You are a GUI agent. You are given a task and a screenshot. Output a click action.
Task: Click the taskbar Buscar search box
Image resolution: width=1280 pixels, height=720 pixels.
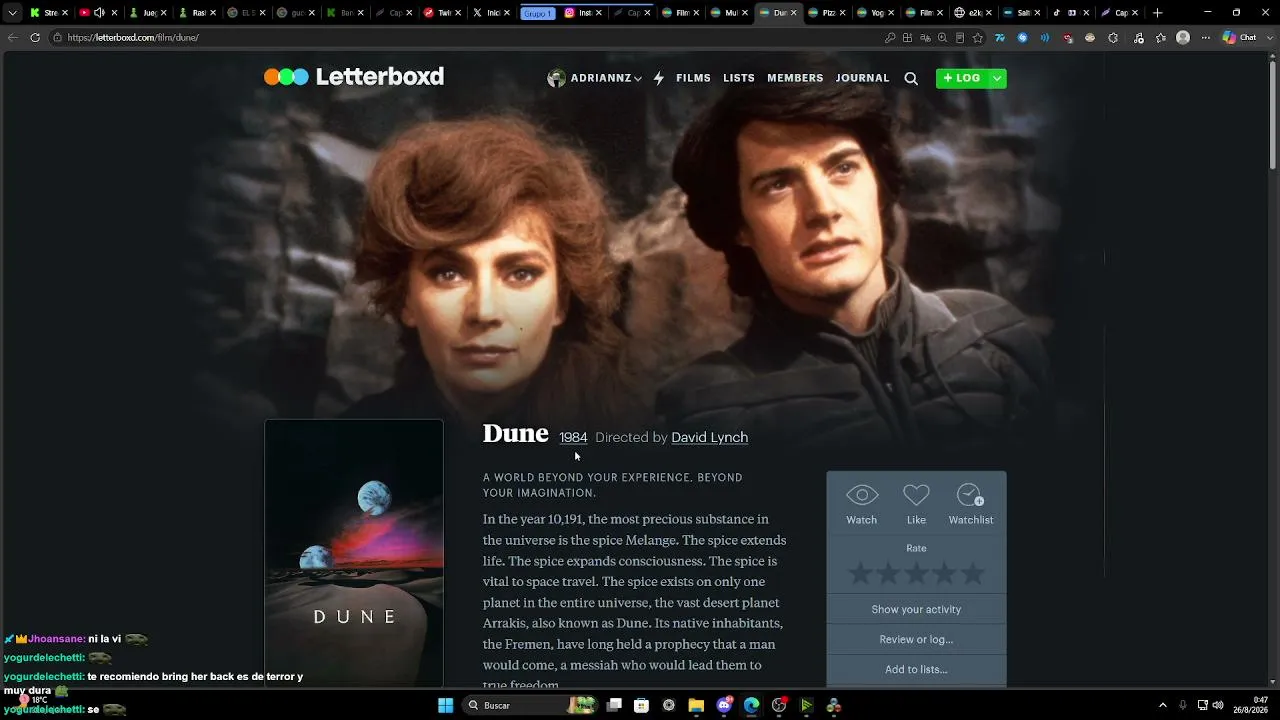[x=530, y=705]
